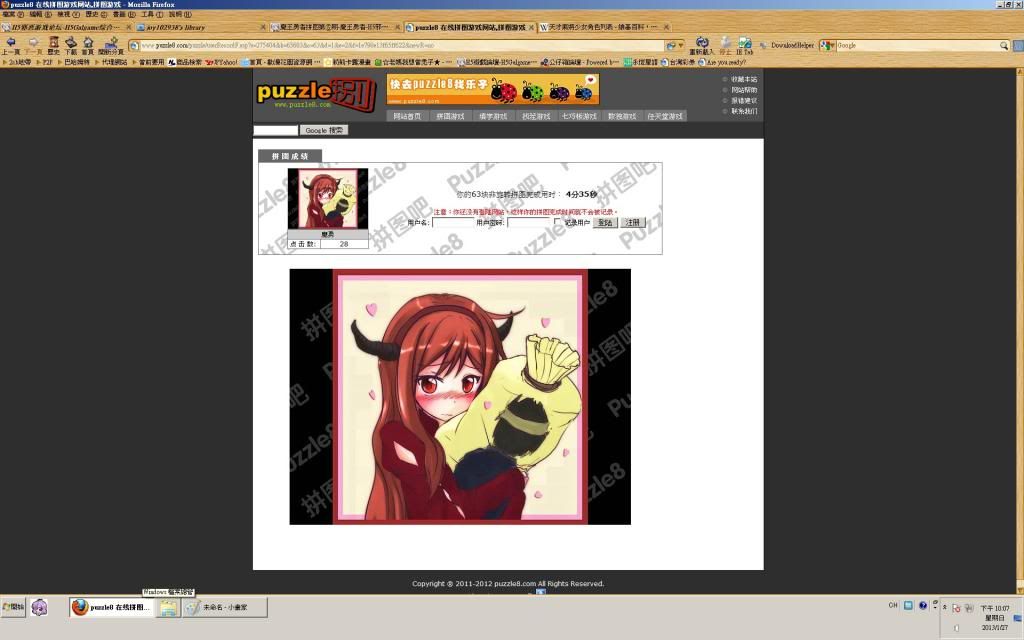Open the Windows Explorer taskbar icon
The height and width of the screenshot is (640, 1024).
pos(167,607)
